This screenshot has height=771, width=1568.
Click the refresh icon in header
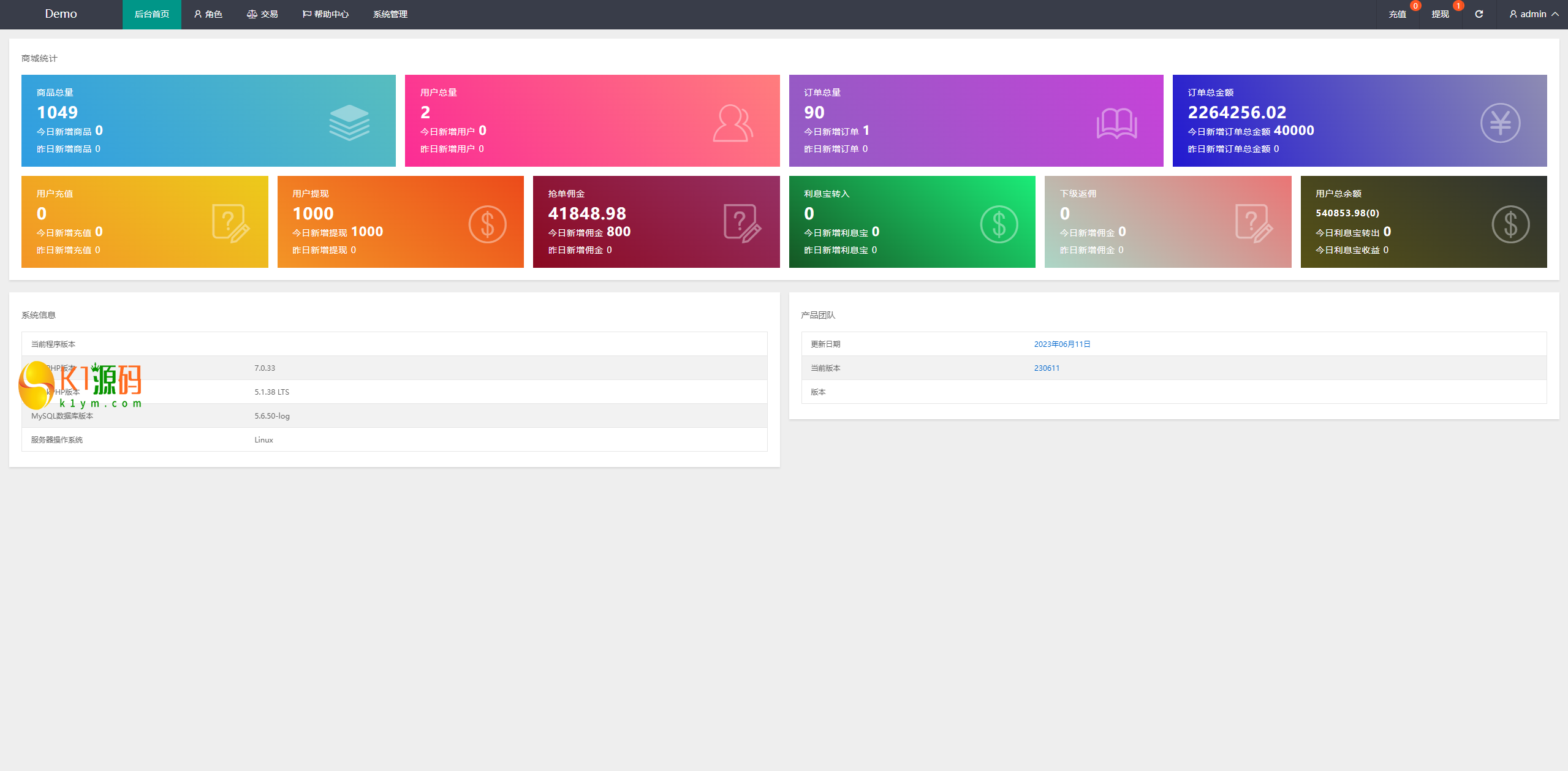(1484, 14)
